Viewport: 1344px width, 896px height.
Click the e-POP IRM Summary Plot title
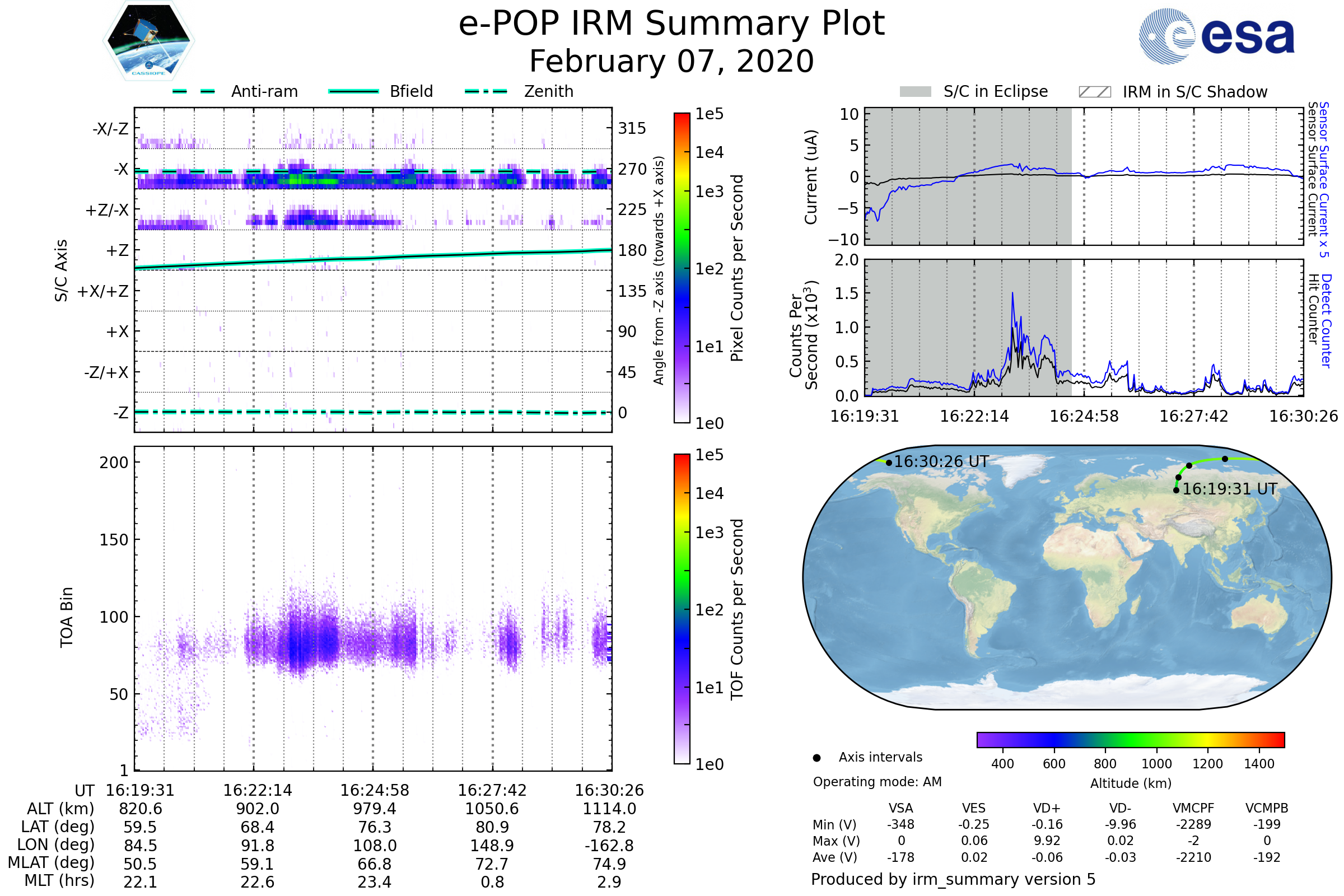pos(671,24)
